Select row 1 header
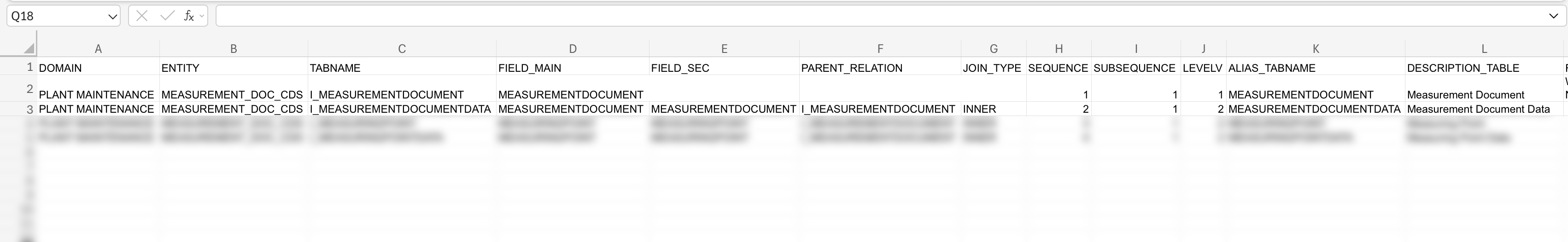This screenshot has width=1568, height=242. (x=29, y=68)
